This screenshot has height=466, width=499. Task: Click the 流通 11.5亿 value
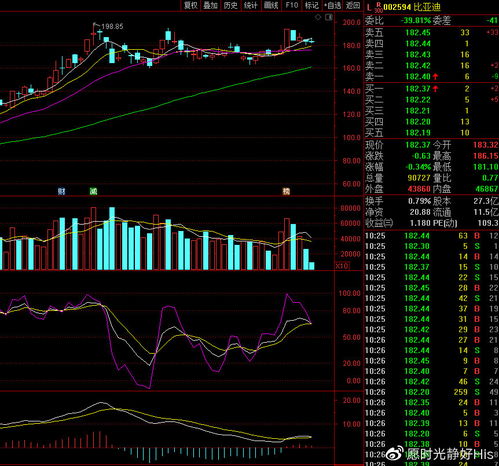click(486, 212)
